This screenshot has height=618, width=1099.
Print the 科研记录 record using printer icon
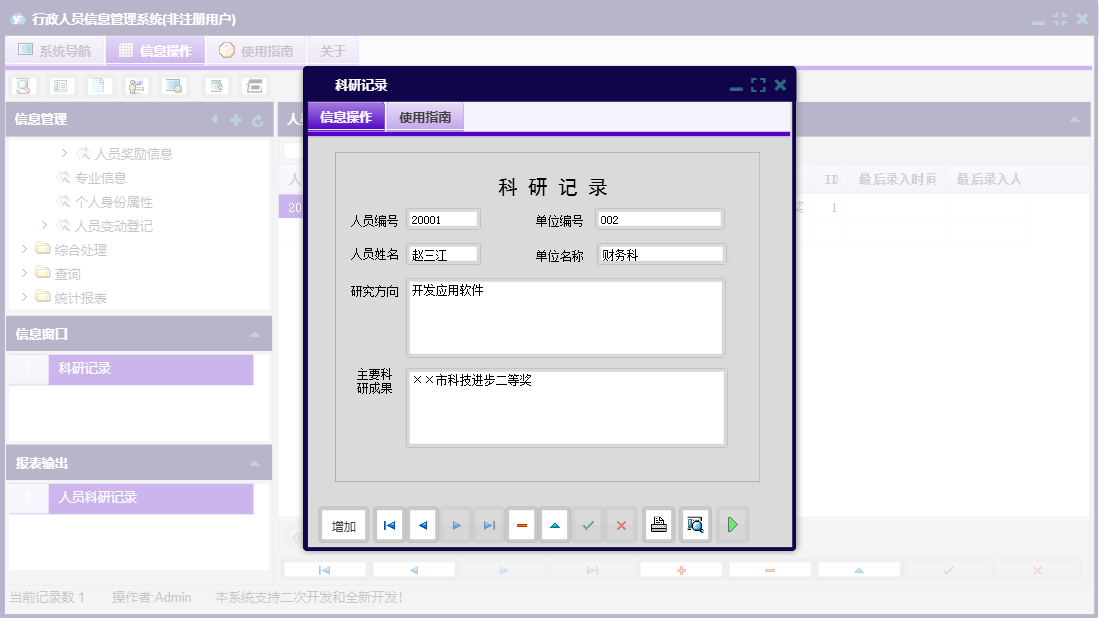tap(658, 524)
